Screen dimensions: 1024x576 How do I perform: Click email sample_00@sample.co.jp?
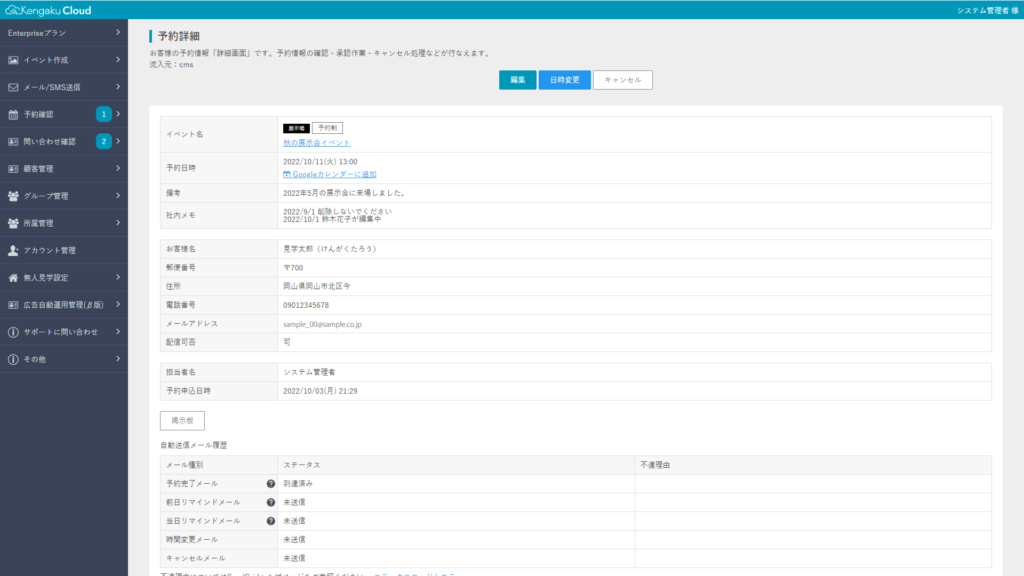323,324
